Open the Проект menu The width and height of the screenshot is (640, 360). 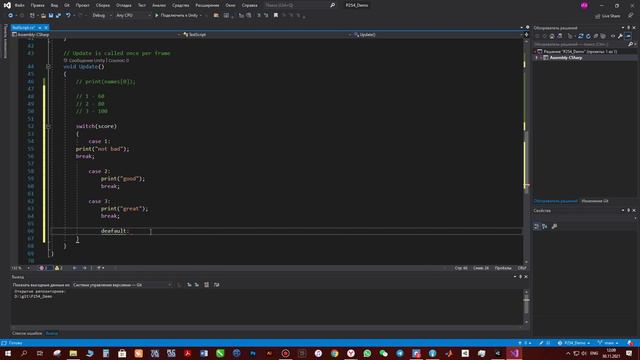82,5
